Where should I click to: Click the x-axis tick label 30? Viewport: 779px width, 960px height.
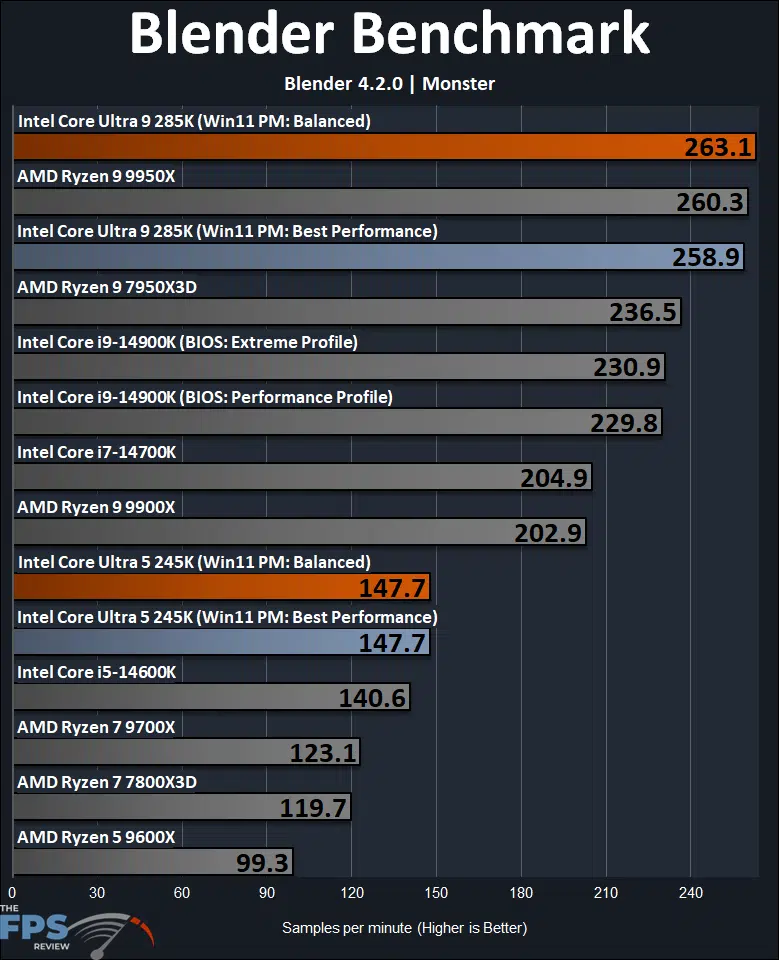(97, 893)
